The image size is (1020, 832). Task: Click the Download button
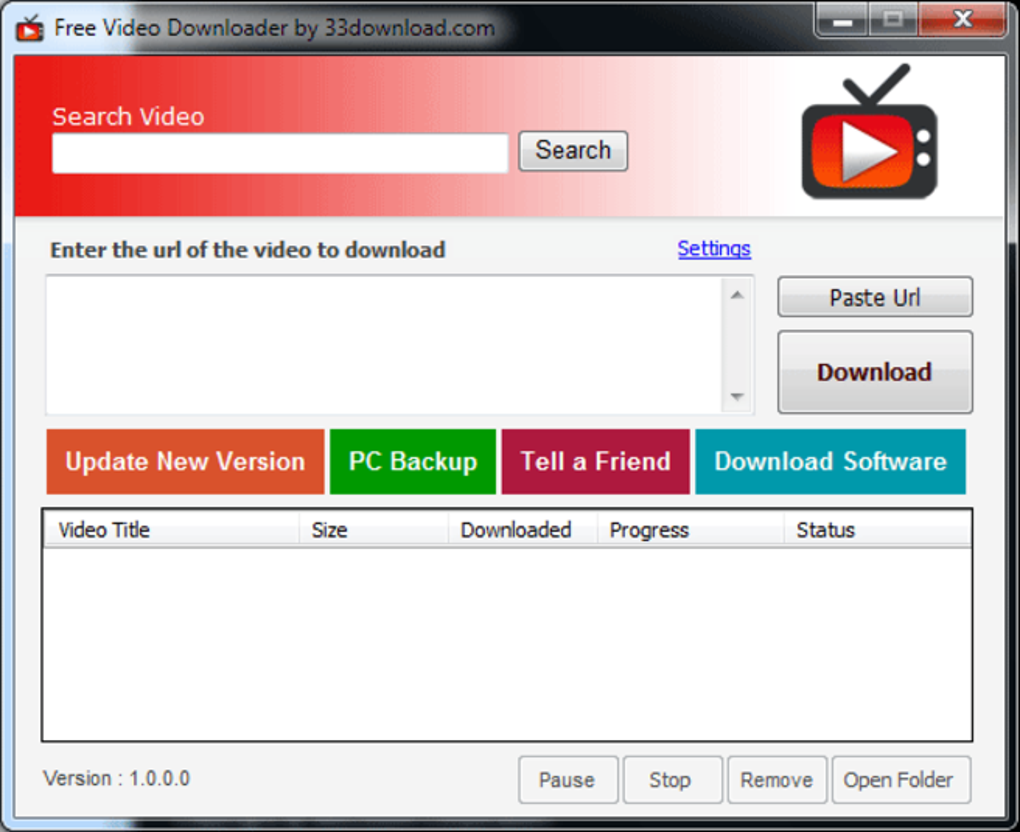pyautogui.click(x=875, y=372)
